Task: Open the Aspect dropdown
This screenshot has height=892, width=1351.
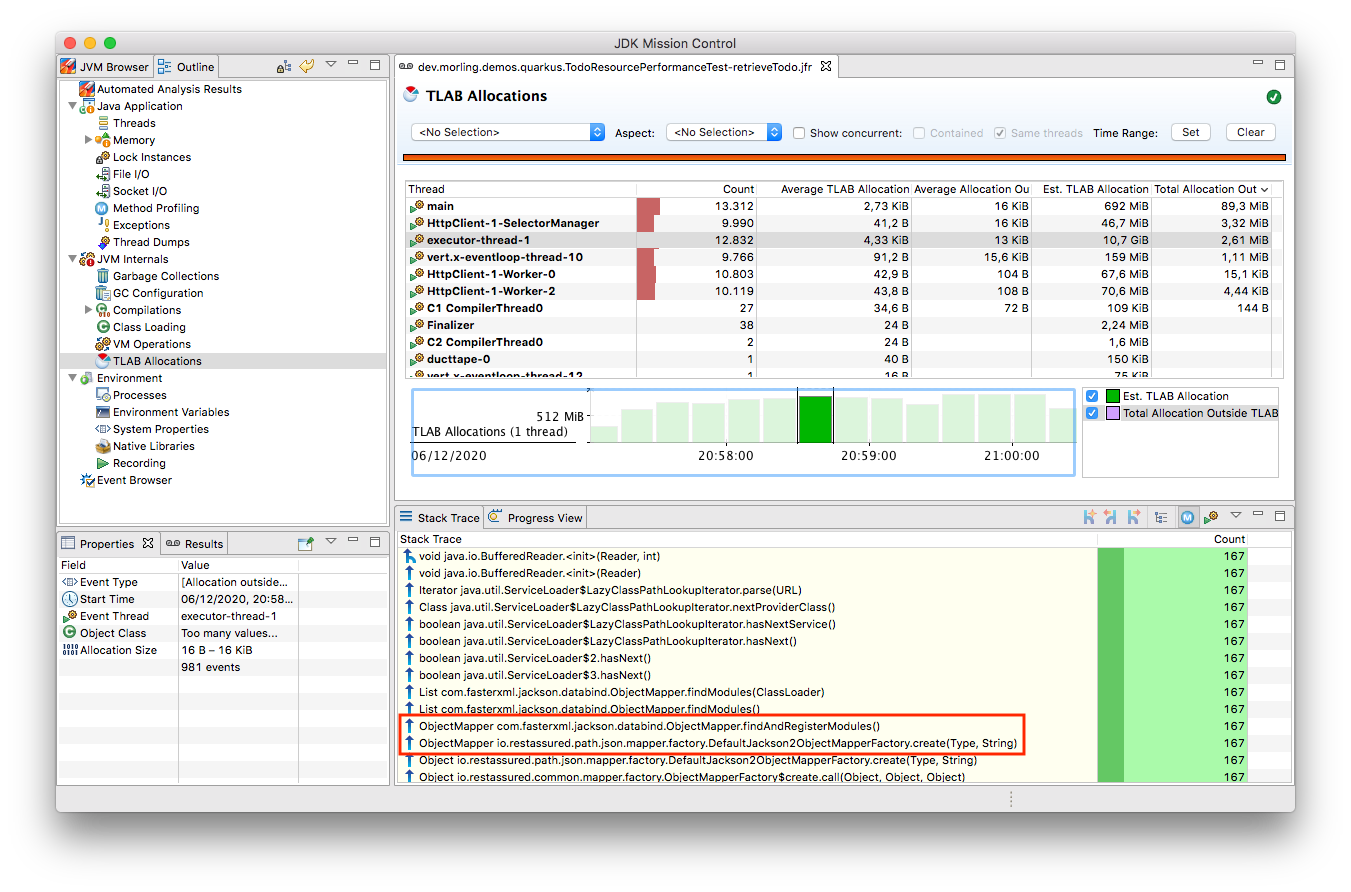Action: (x=724, y=132)
